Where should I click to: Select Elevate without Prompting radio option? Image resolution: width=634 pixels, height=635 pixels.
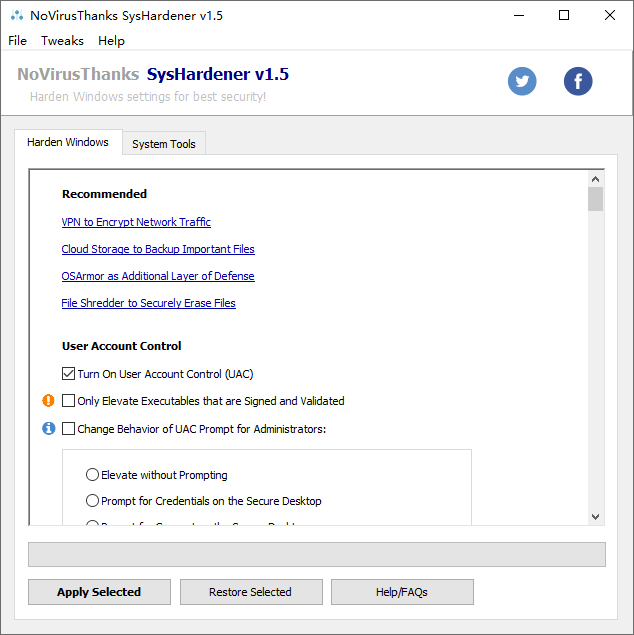93,475
